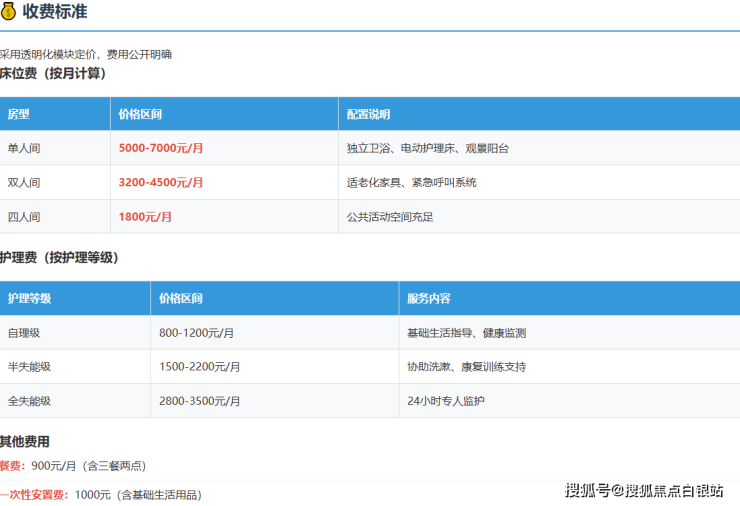Click the red 一次性安置费 label
The width and height of the screenshot is (740, 506).
point(34,493)
